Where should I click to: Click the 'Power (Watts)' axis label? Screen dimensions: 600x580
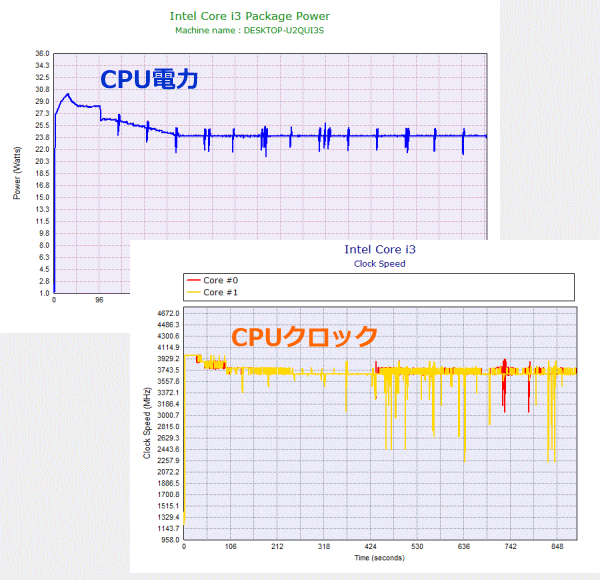(17, 173)
